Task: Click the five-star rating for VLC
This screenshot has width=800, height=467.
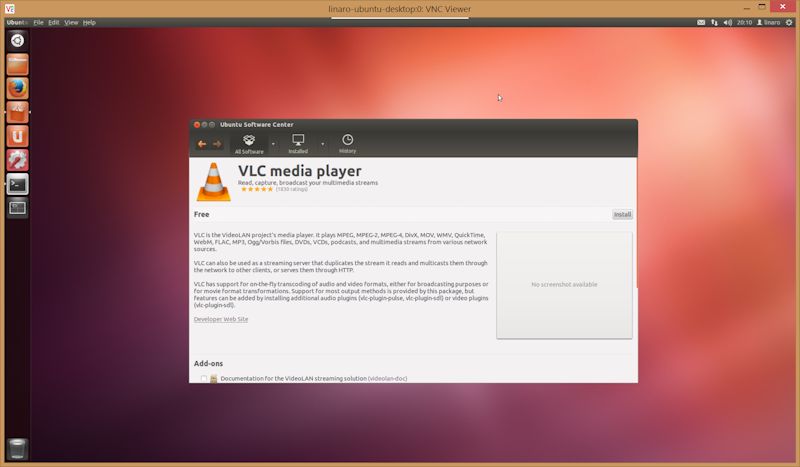Action: pos(257,189)
